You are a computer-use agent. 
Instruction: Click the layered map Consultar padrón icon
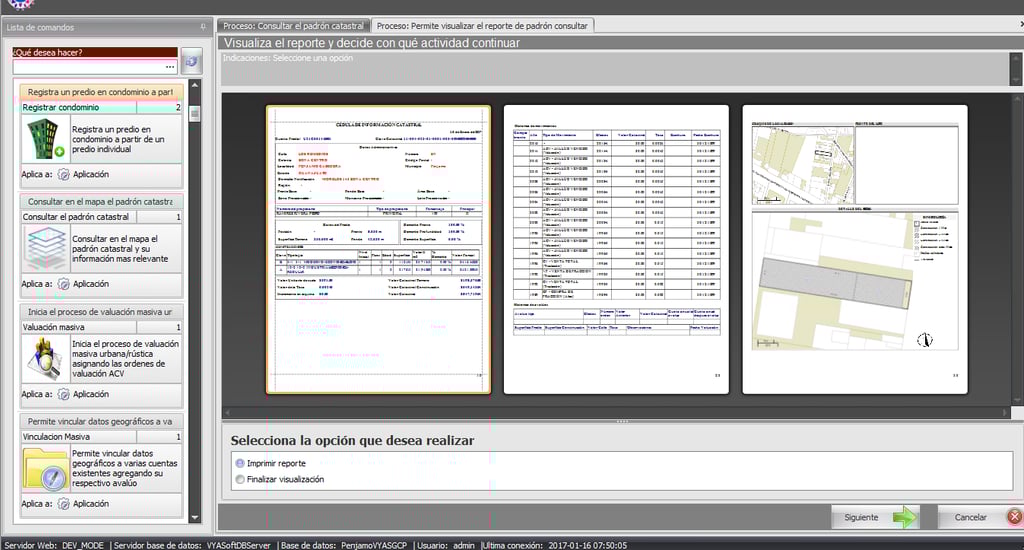pyautogui.click(x=45, y=245)
